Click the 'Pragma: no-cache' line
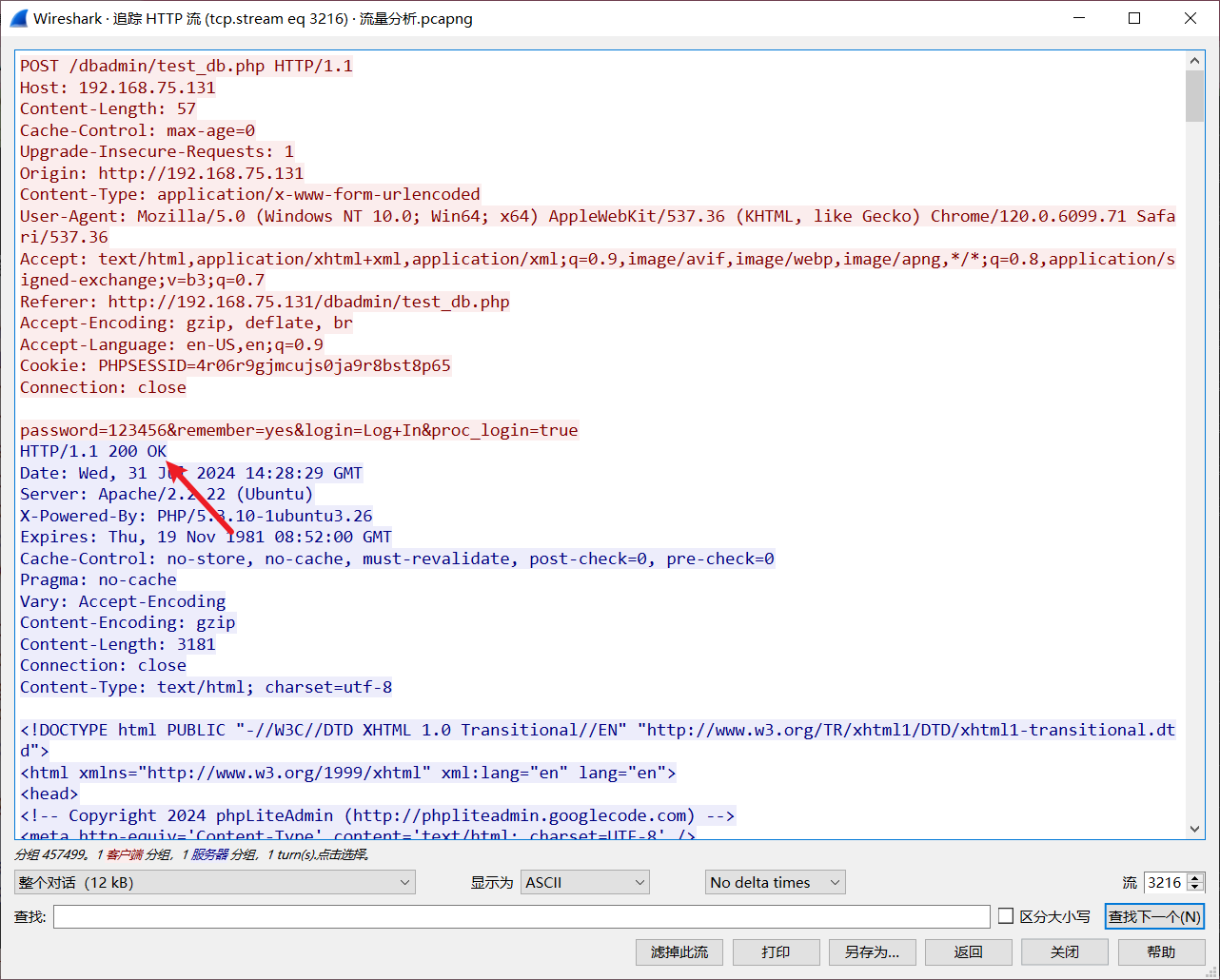Screen dimensions: 1220x980 tap(98, 579)
